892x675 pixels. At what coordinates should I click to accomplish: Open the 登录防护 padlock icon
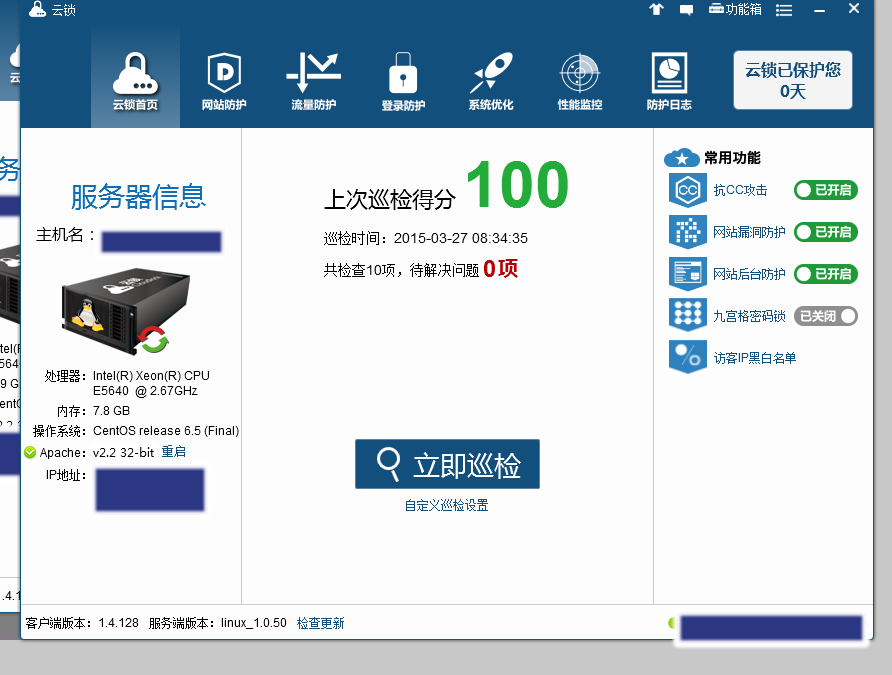403,80
